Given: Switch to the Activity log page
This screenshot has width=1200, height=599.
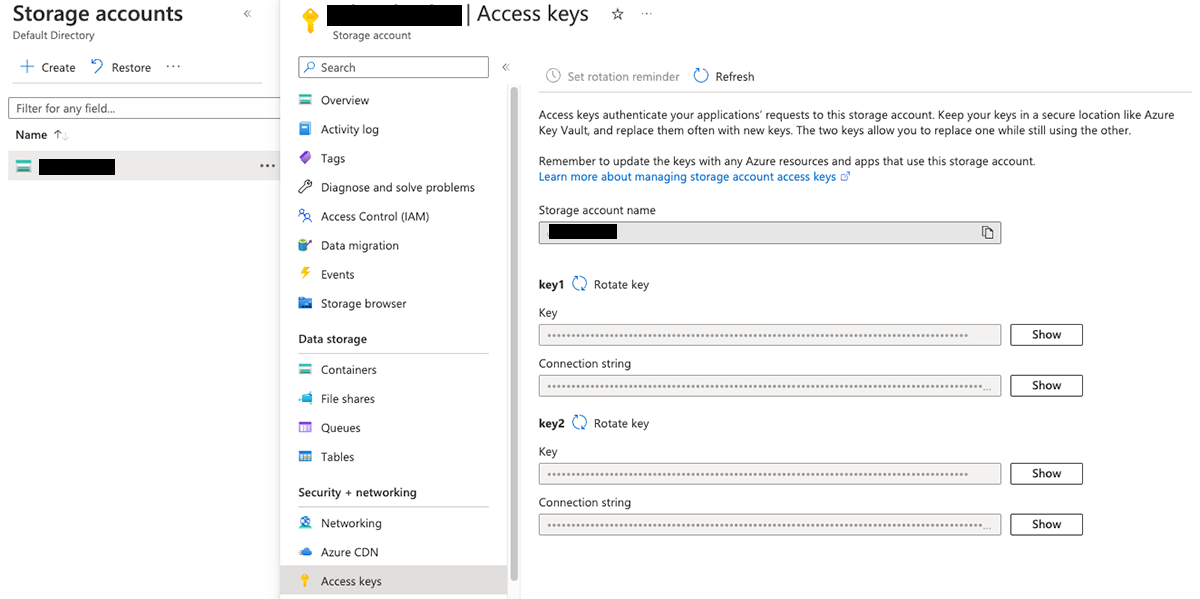Looking at the screenshot, I should pos(350,128).
